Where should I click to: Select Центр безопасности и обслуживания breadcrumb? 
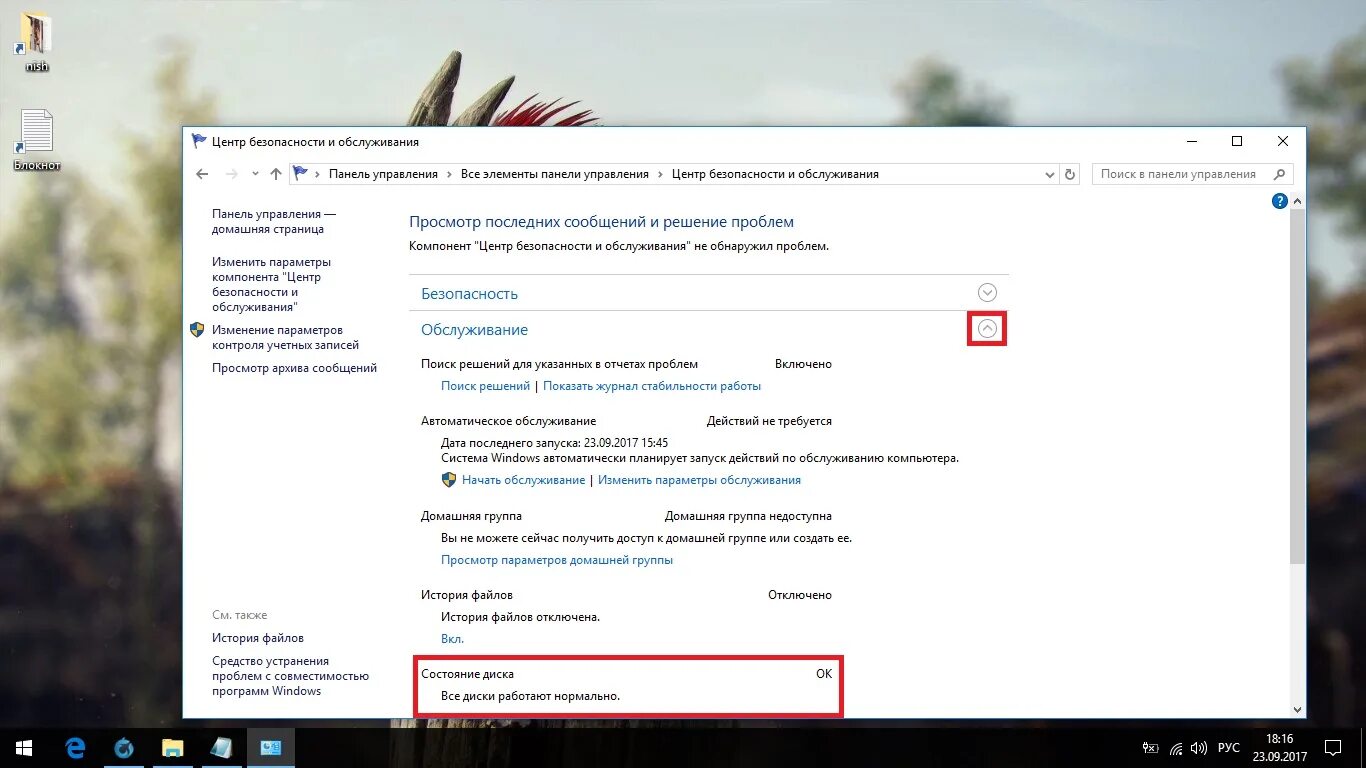775,174
